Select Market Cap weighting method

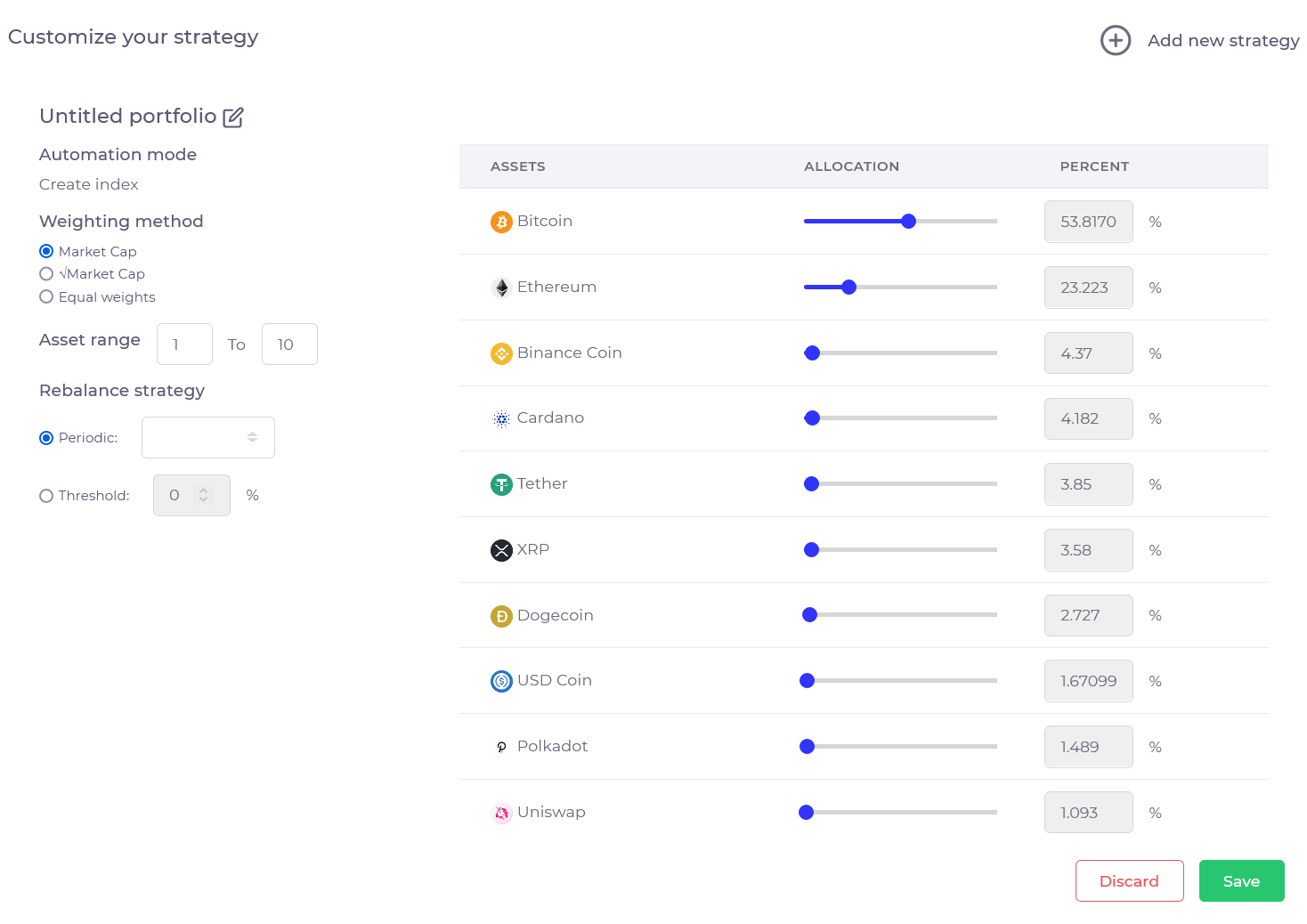point(46,251)
